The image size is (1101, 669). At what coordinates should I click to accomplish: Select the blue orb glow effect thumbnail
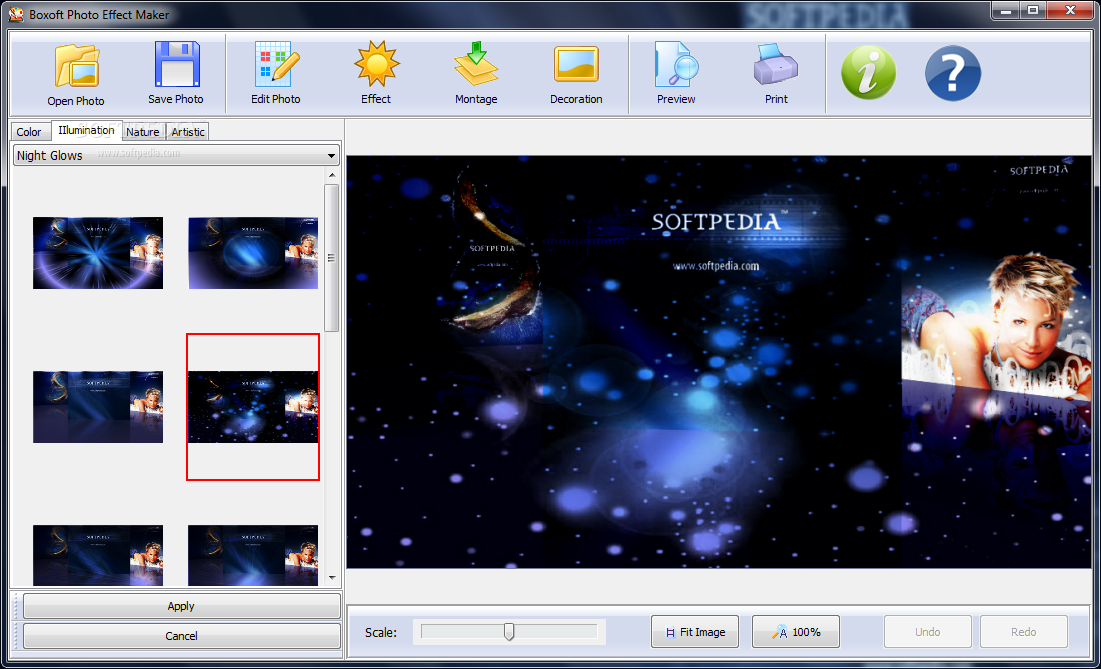[x=253, y=253]
